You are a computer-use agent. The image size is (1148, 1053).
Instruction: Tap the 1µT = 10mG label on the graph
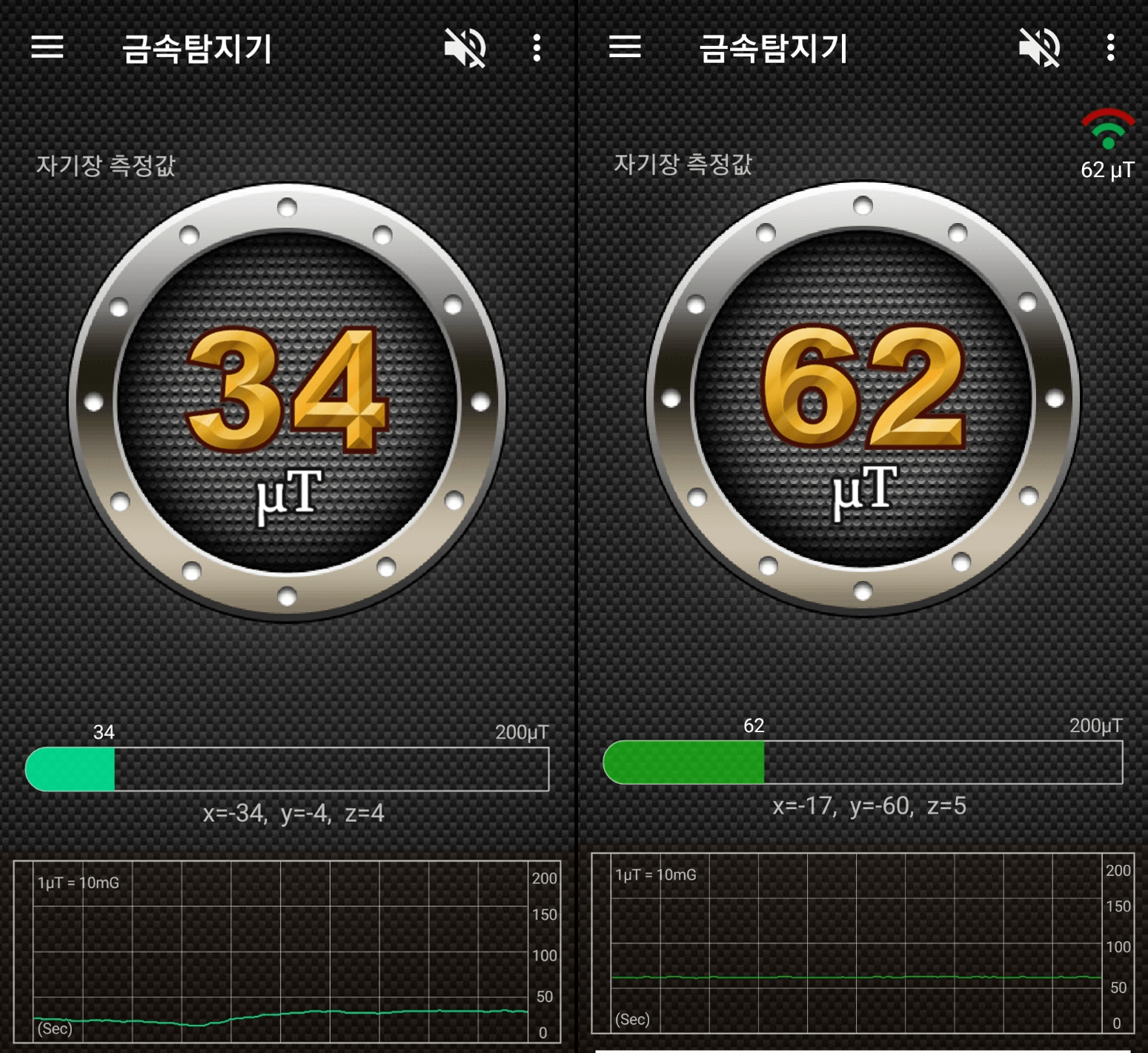pyautogui.click(x=78, y=883)
